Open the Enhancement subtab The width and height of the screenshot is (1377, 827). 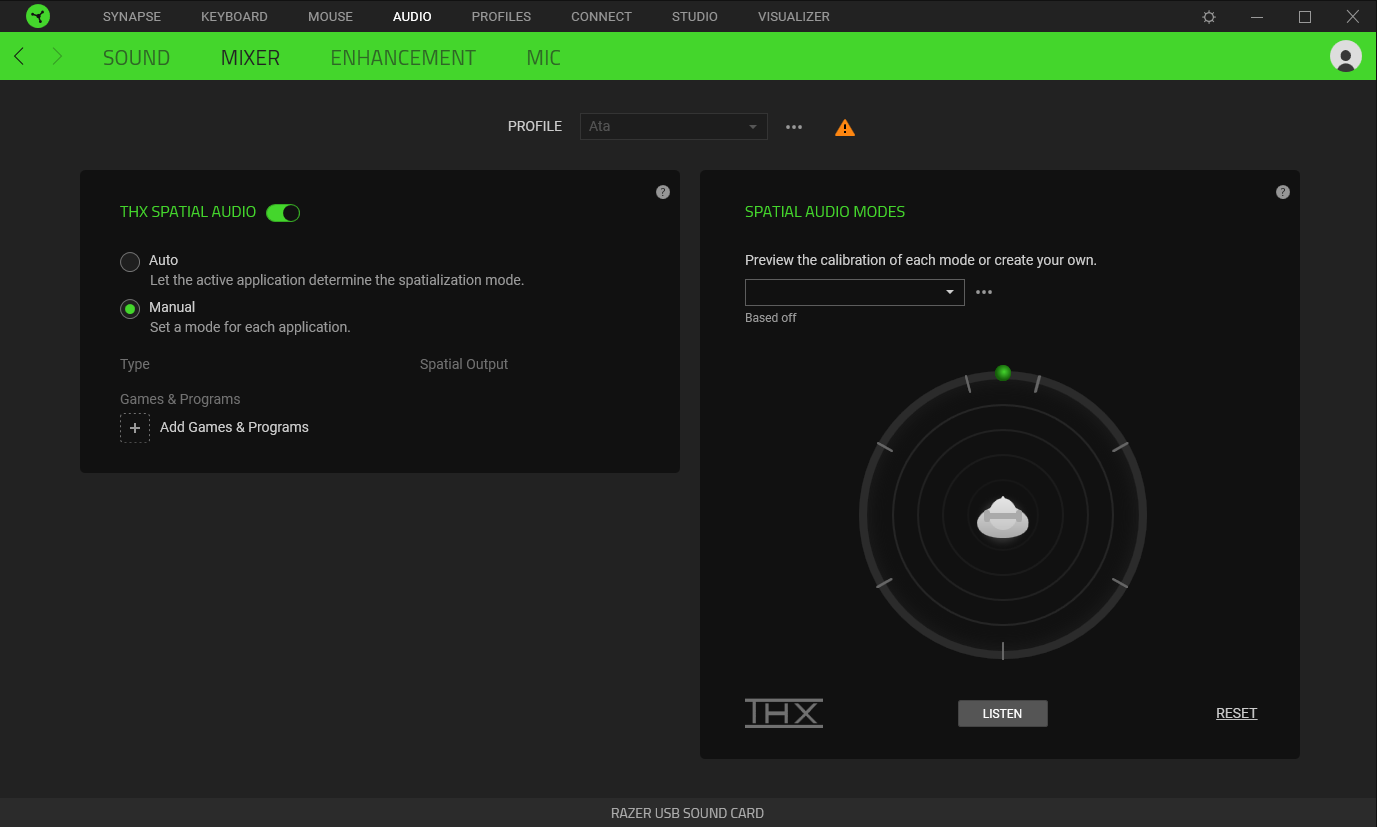pyautogui.click(x=403, y=58)
